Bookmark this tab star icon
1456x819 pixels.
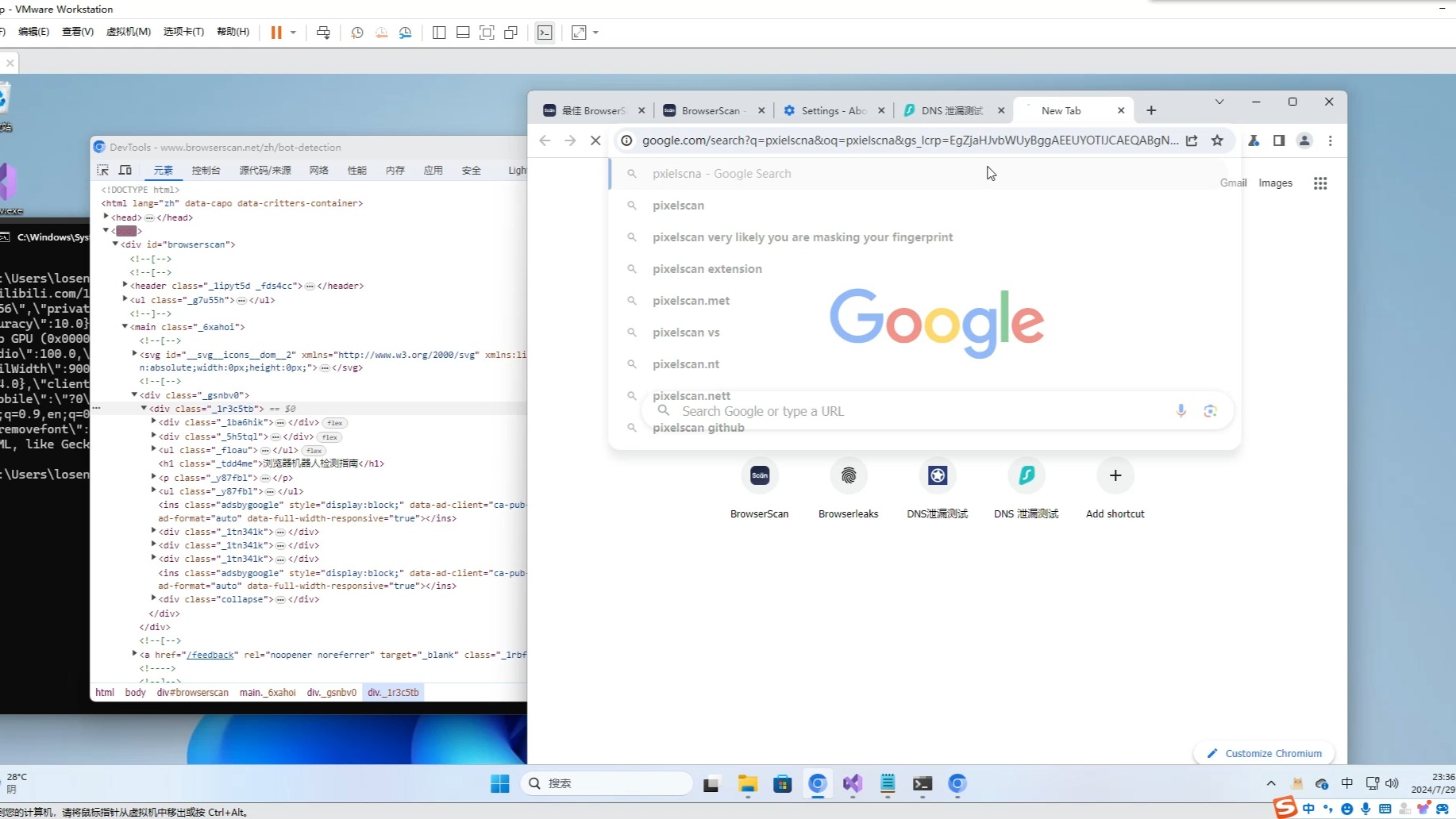(1217, 140)
